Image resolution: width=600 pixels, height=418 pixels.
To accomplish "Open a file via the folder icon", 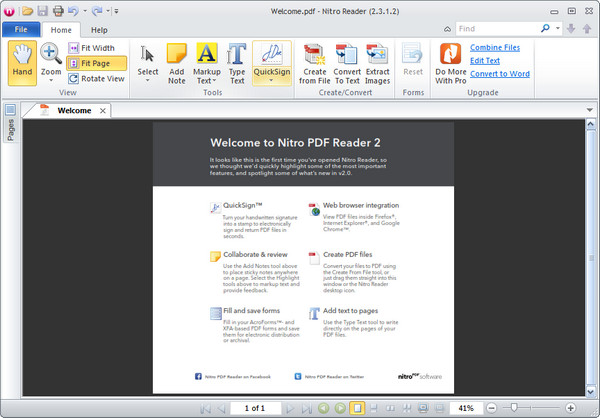I will [27, 11].
